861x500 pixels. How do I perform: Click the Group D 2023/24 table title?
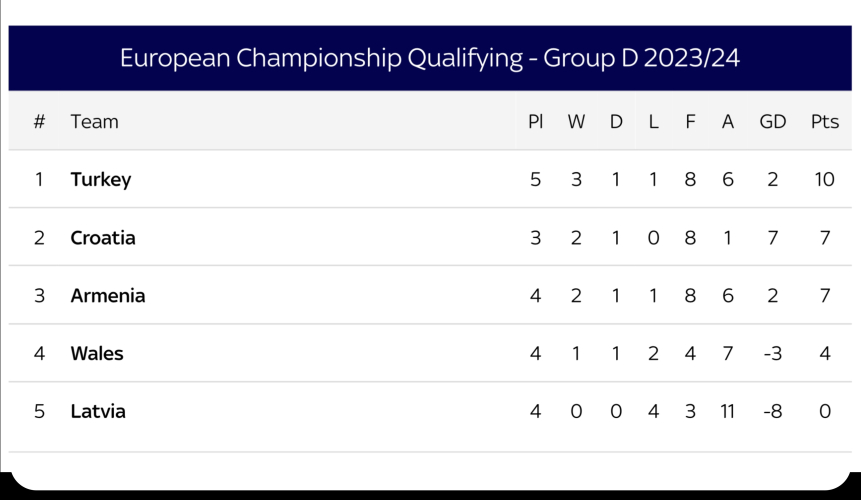(430, 58)
